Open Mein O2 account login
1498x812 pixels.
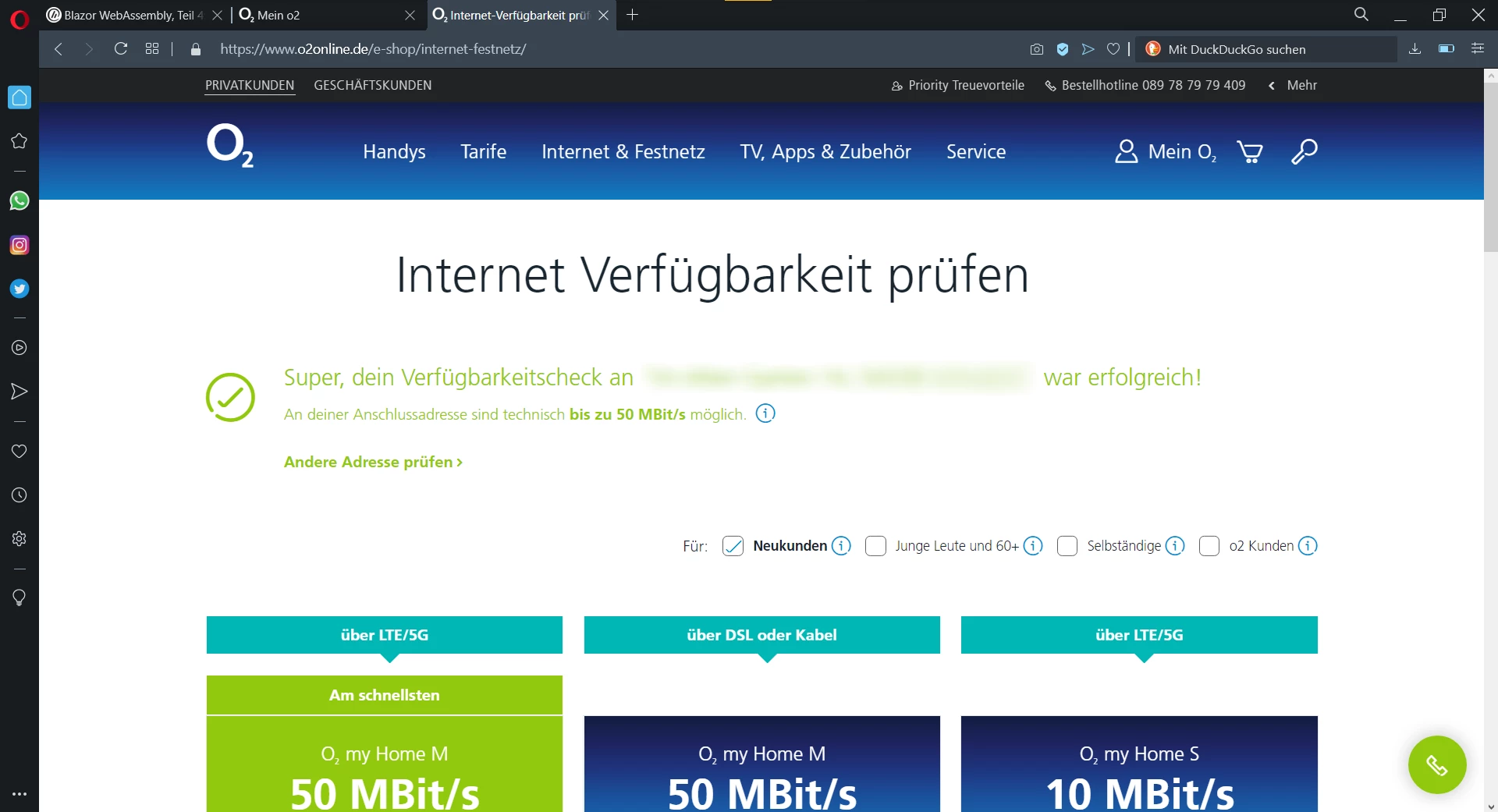tap(1166, 151)
